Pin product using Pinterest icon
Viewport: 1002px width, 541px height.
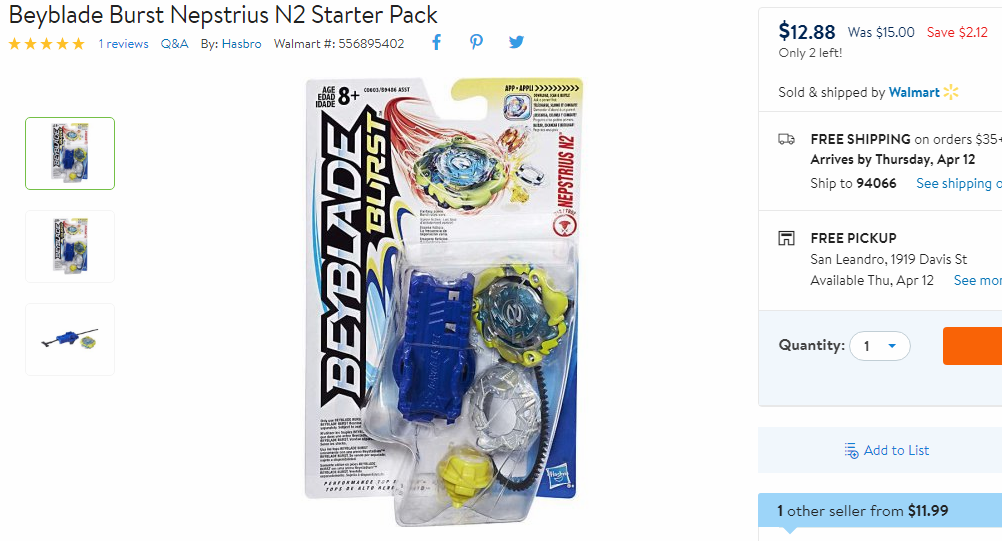coord(476,42)
